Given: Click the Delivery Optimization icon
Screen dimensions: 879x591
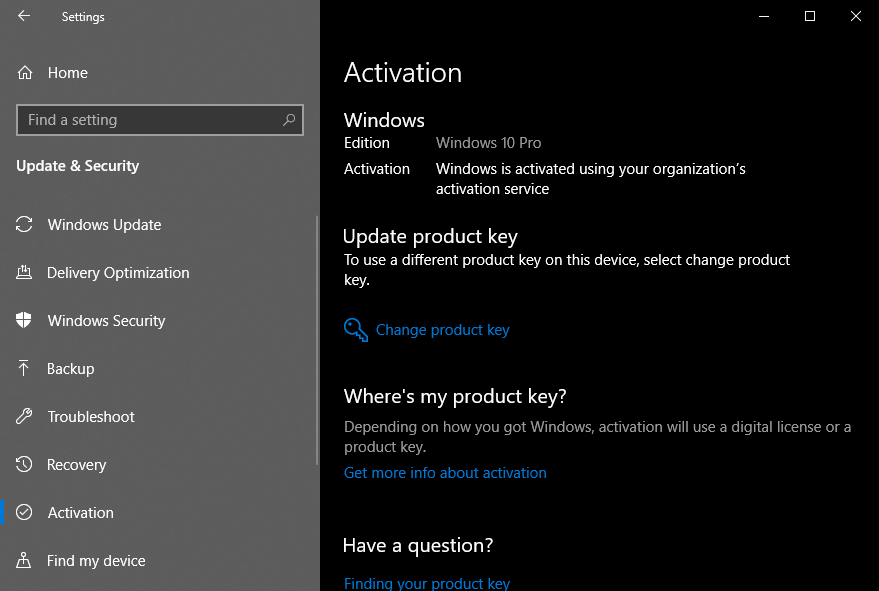Looking at the screenshot, I should coord(24,273).
